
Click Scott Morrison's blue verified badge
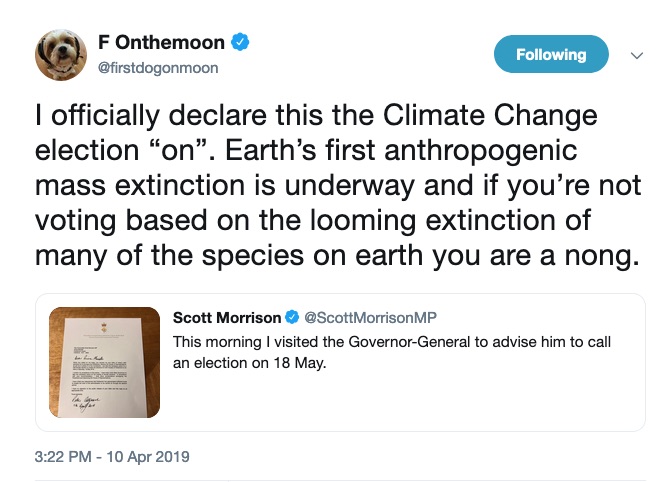coord(292,318)
